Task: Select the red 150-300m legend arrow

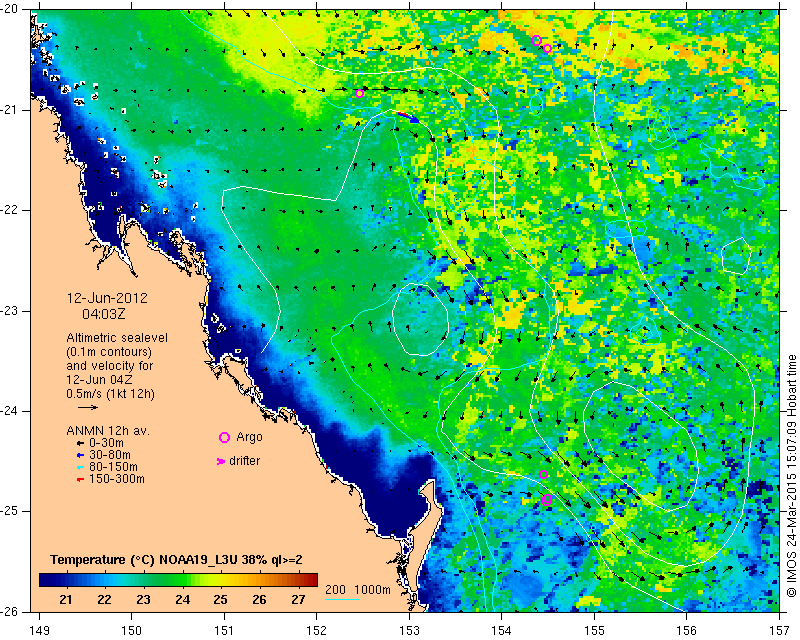Action: tap(80, 479)
